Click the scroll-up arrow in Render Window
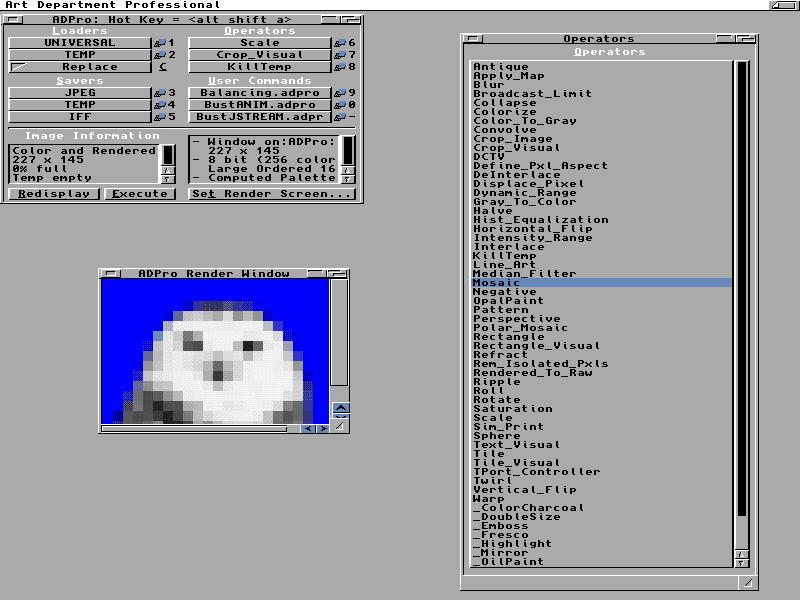800x600 pixels. click(x=341, y=408)
